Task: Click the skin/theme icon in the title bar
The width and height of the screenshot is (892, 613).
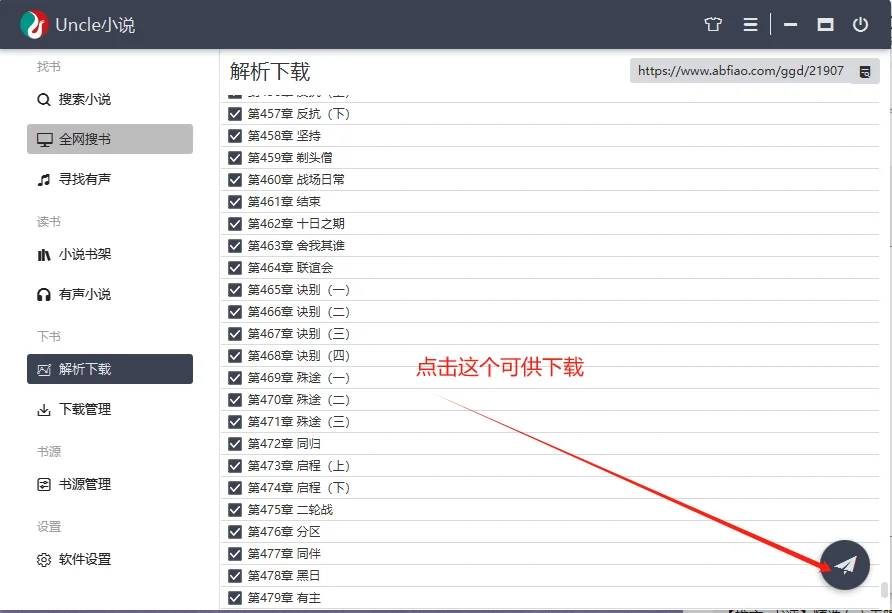Action: (x=713, y=25)
